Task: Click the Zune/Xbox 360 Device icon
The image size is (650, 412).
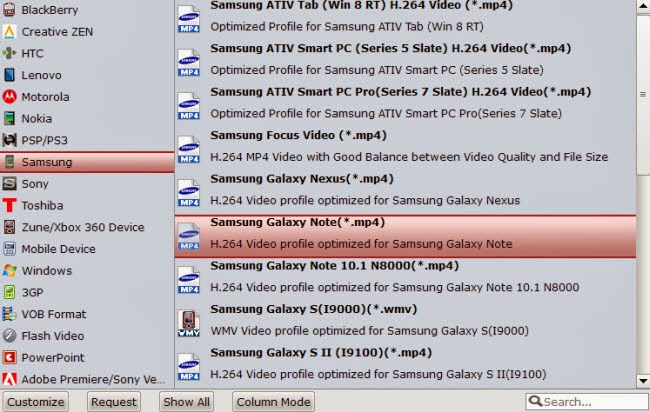Action: [x=9, y=227]
